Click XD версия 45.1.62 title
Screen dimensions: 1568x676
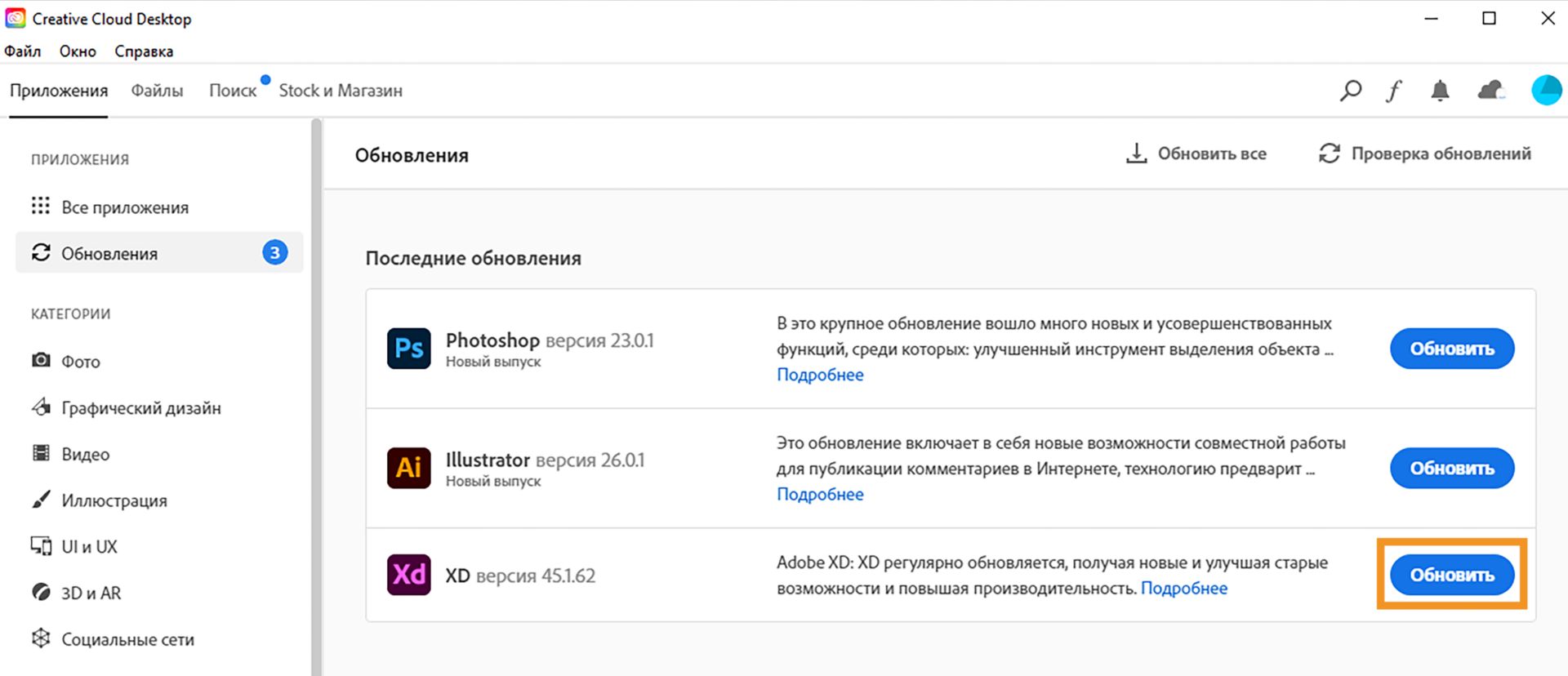(520, 576)
